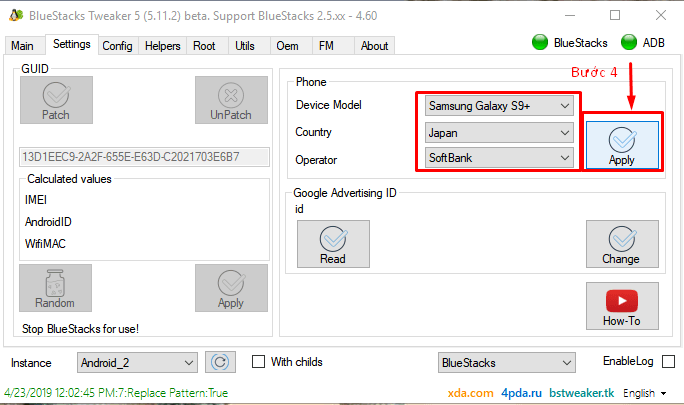Open the Device Model dropdown

click(499, 106)
